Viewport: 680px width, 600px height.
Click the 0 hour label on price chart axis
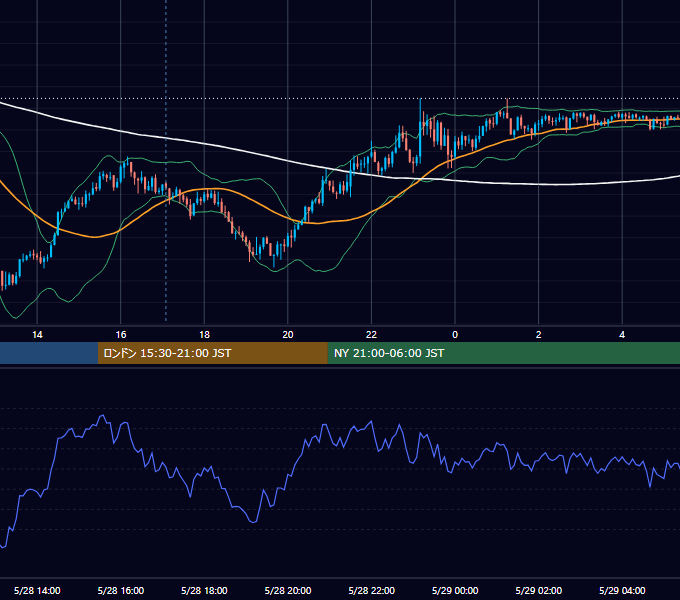click(455, 335)
